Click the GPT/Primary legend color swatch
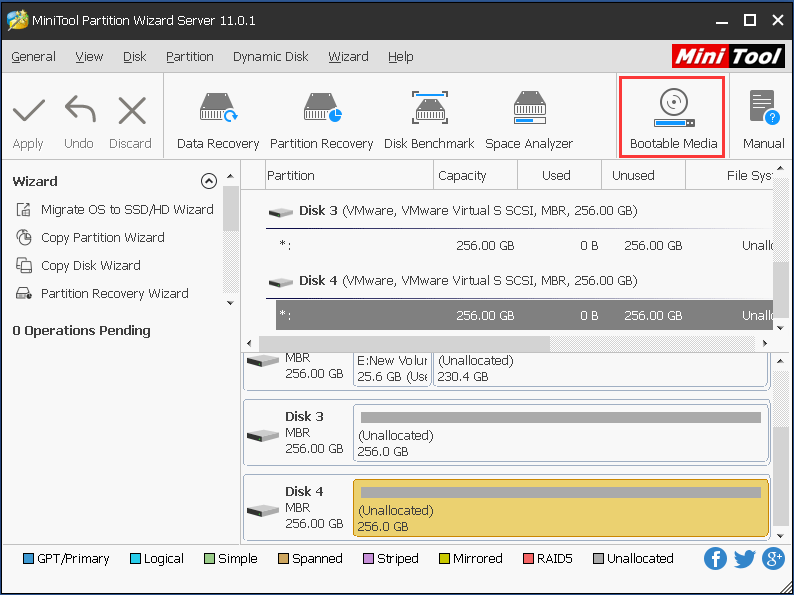This screenshot has height=595, width=794. pos(28,559)
